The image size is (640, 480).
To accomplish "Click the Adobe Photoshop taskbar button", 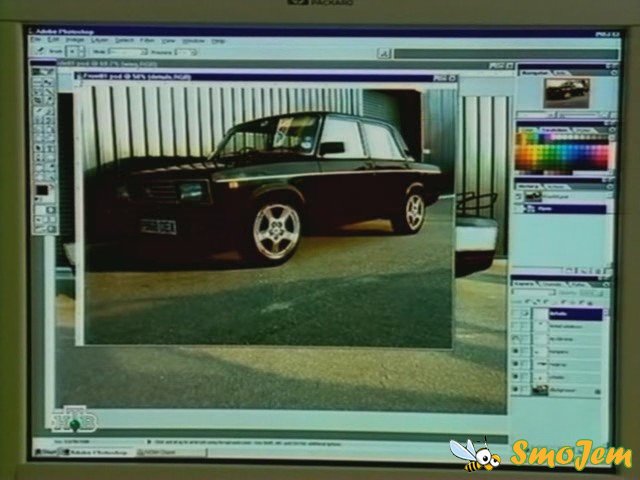I will (96, 452).
